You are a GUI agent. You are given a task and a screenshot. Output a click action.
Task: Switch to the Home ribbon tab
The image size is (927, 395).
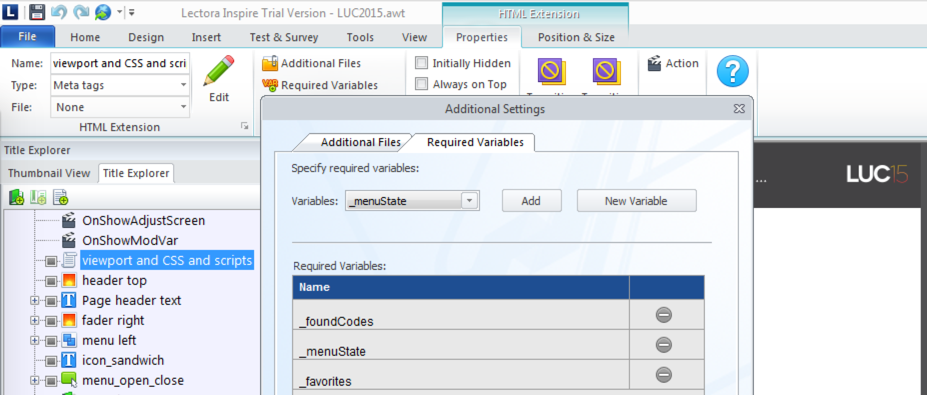(85, 37)
